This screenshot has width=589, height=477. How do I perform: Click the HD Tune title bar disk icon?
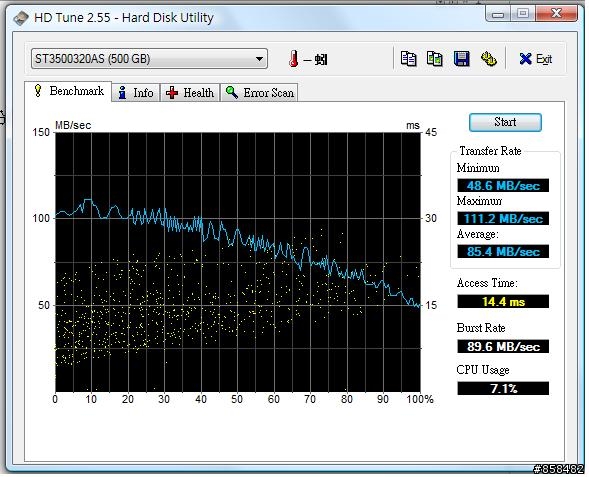coord(21,18)
